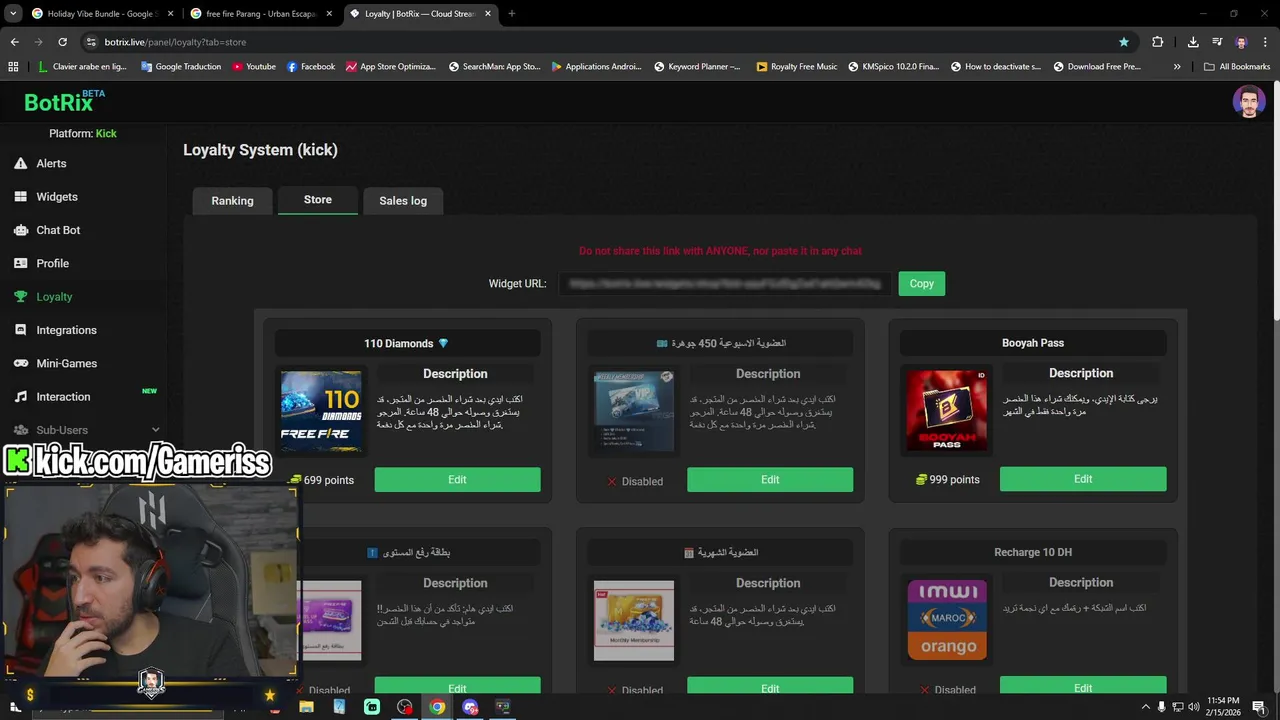Image resolution: width=1280 pixels, height=720 pixels.
Task: Open the Royalty Free Music bookmark
Action: point(797,67)
